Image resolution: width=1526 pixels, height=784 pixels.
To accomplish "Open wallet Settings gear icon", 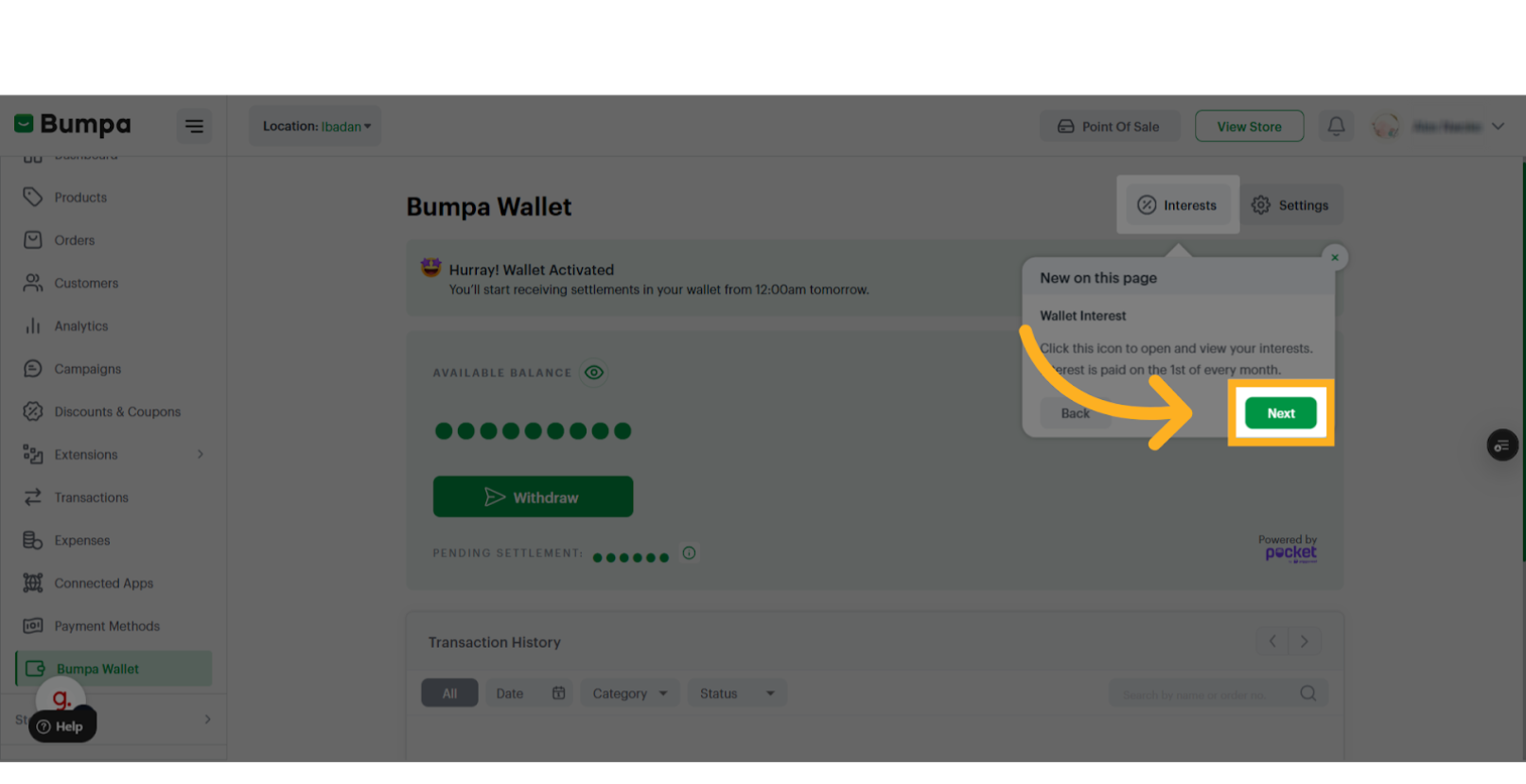I will coord(1261,205).
